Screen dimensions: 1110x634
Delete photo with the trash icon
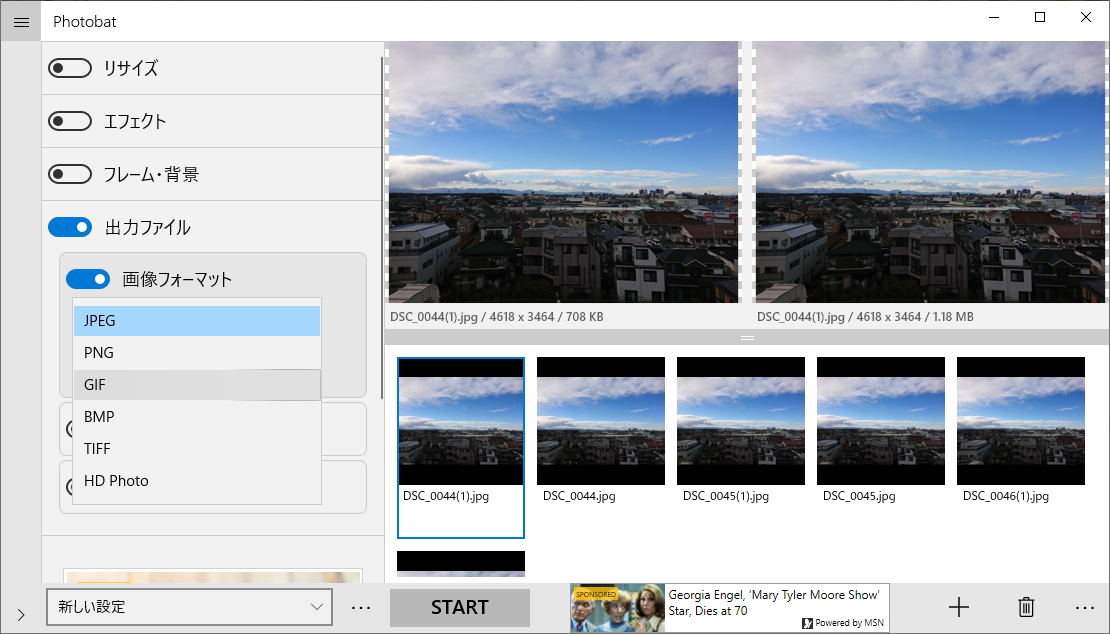[x=1026, y=607]
